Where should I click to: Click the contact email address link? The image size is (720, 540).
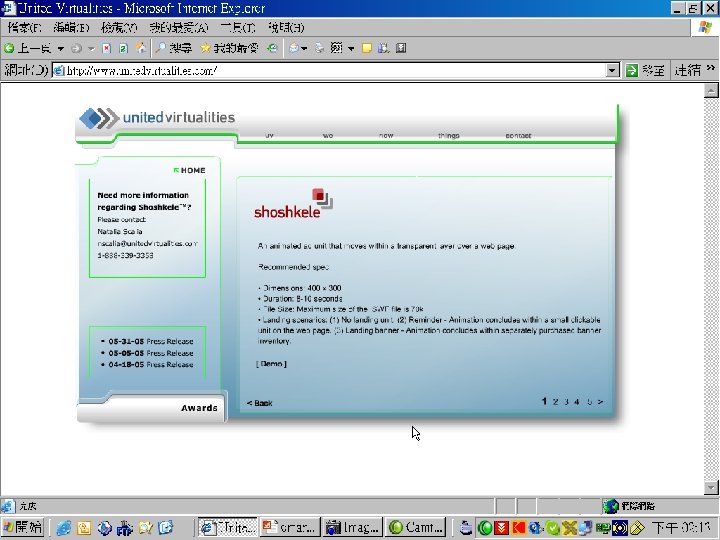coord(147,243)
